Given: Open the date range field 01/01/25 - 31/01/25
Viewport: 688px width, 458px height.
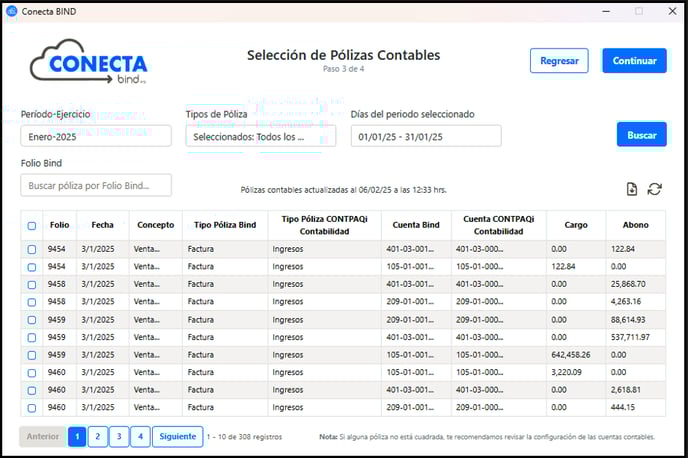Looking at the screenshot, I should (426, 136).
